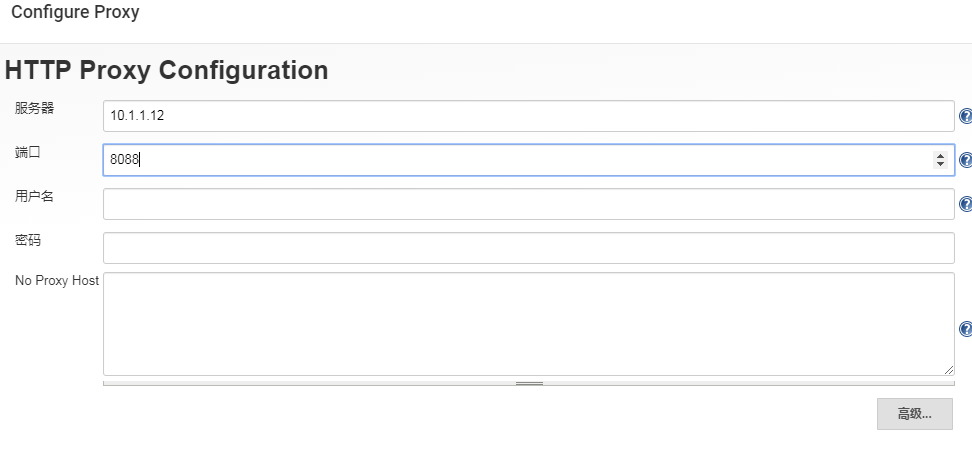Show help for the 用户名 field

click(965, 204)
